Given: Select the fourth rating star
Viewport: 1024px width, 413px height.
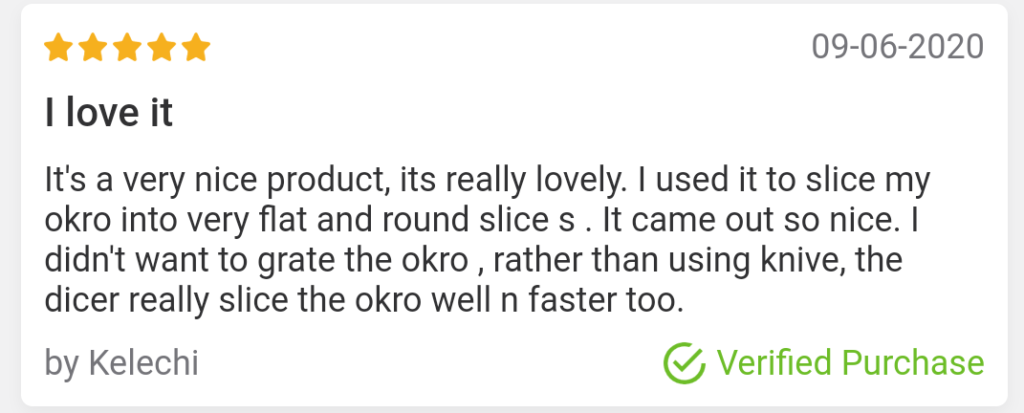Looking at the screenshot, I should pos(162,47).
